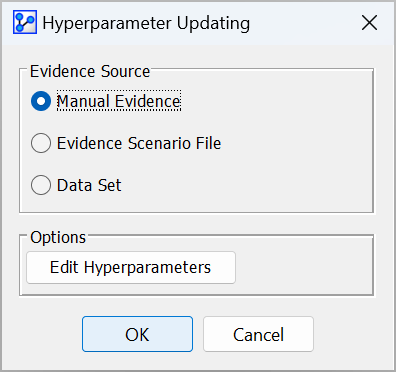Confirm the dialog with OK
Screen dimensions: 396x372
coord(137,334)
